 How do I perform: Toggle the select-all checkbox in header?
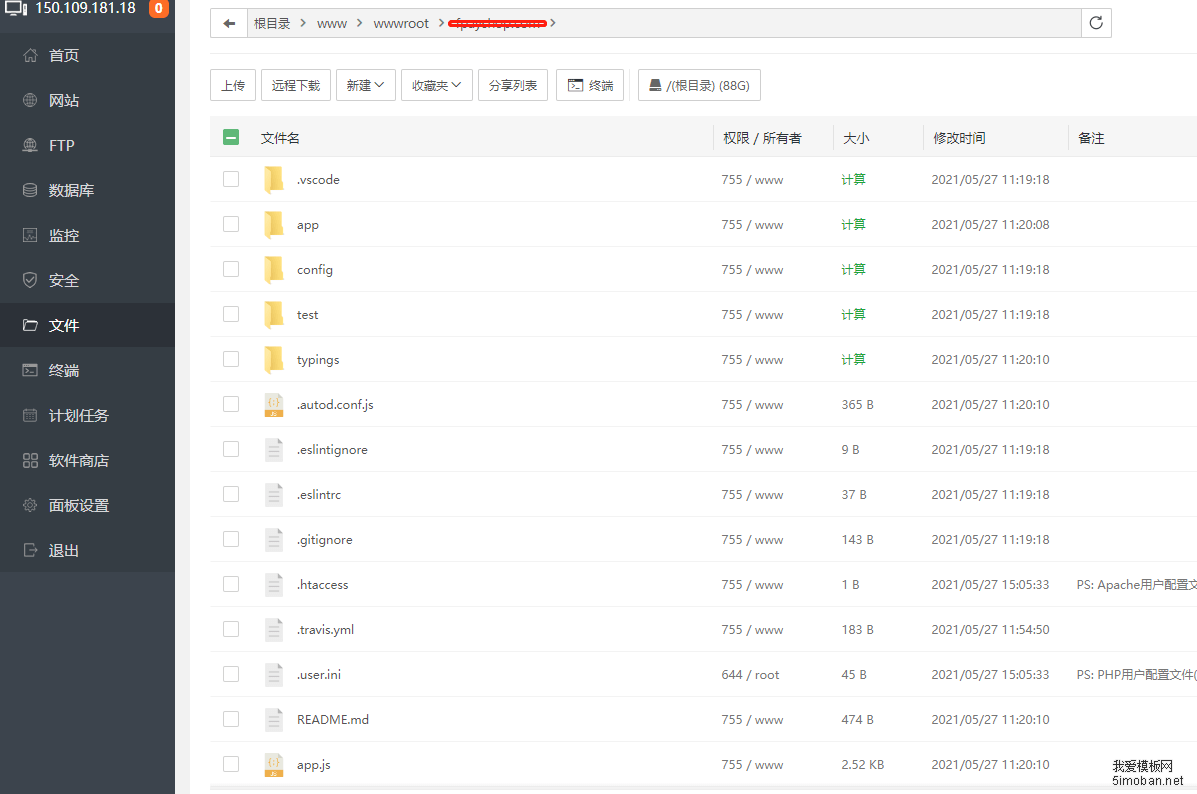(x=231, y=138)
